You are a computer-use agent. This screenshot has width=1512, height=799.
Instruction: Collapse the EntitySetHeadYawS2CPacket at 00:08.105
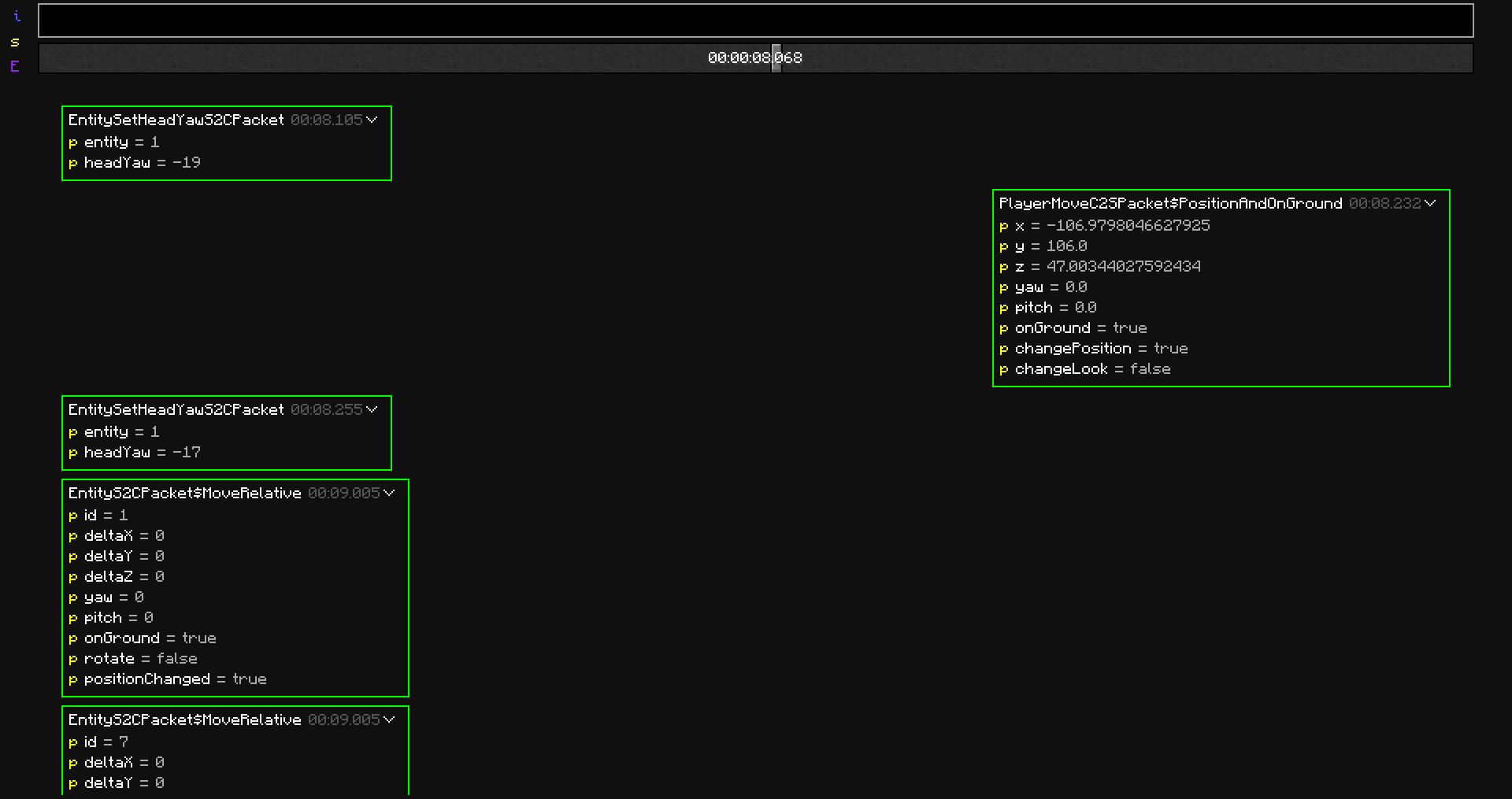(372, 120)
